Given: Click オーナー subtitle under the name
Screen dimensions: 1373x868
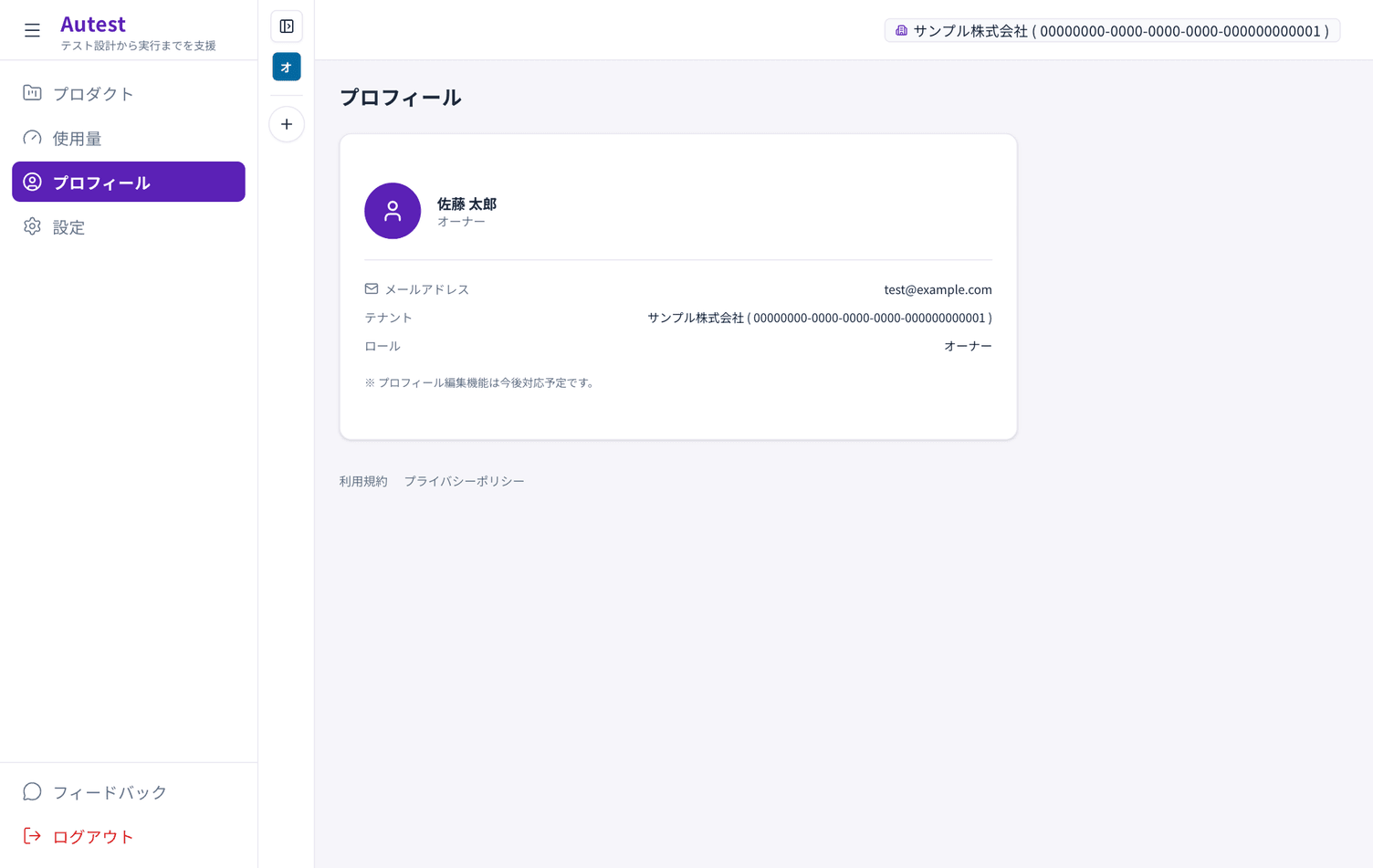Looking at the screenshot, I should tap(461, 222).
